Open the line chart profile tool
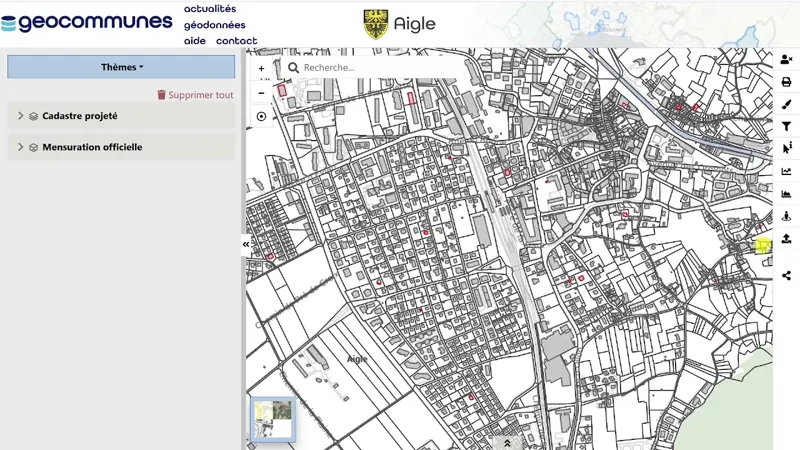 (x=786, y=171)
